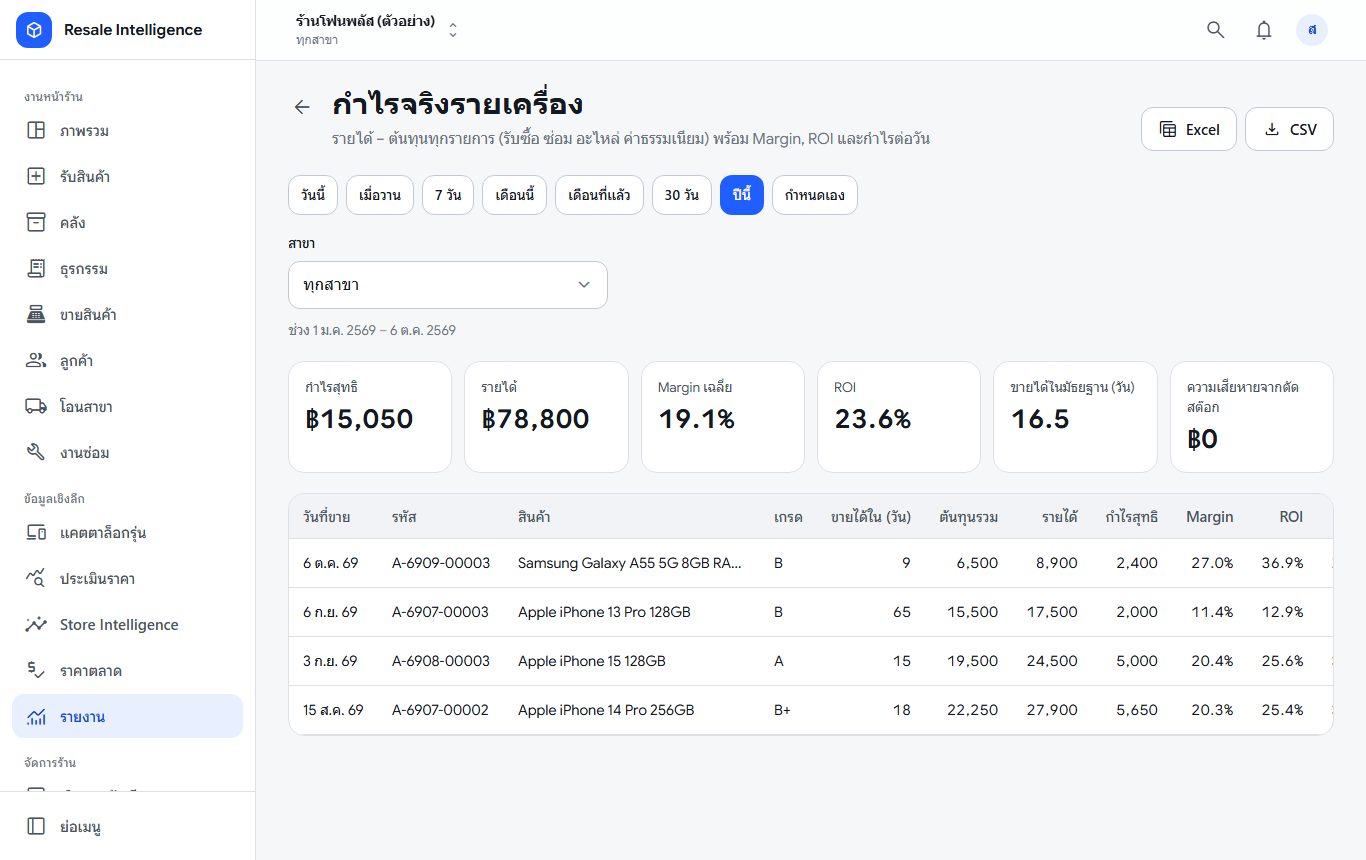Image resolution: width=1366 pixels, height=860 pixels.
Task: Open the user avatar menu
Action: point(1312,30)
